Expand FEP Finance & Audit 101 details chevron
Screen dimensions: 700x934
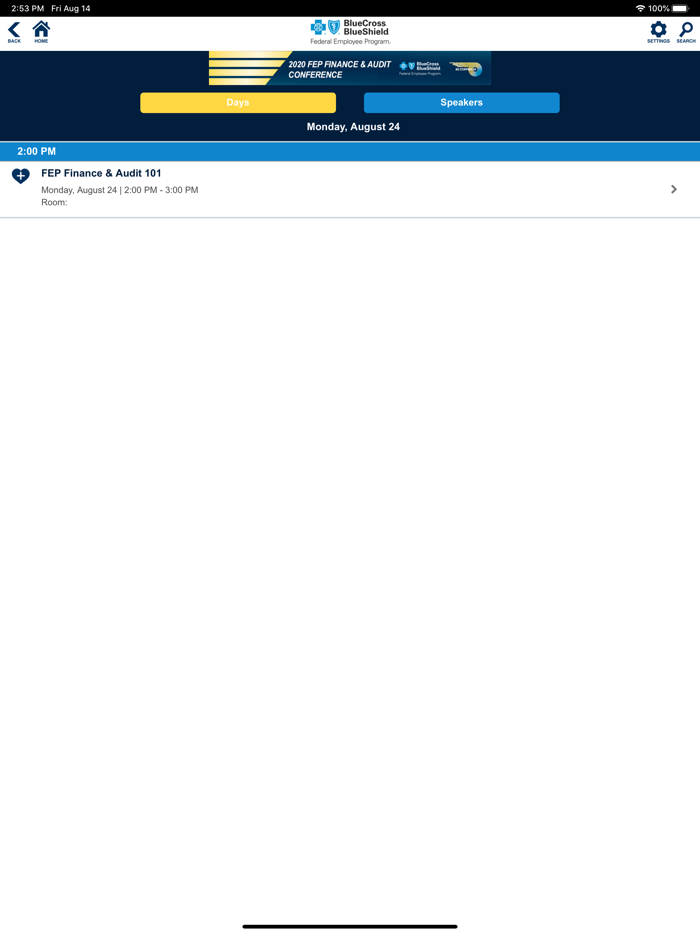pos(674,189)
